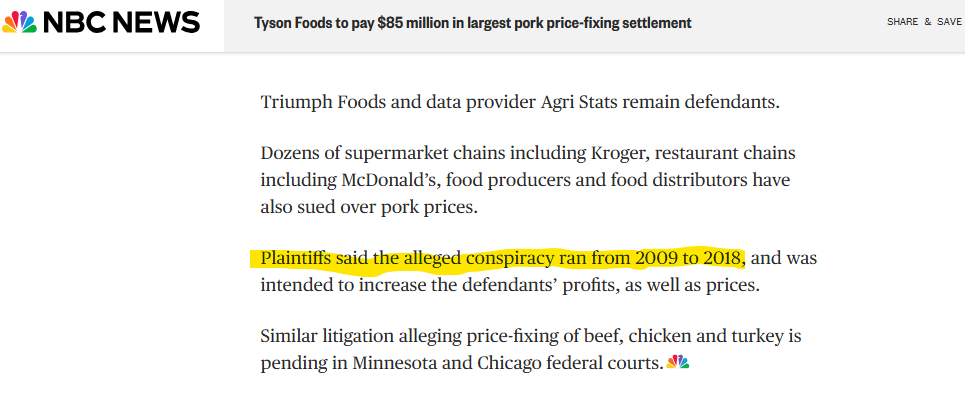Click the yellow highlighted 'Plaintiffs said' sentence

500,259
